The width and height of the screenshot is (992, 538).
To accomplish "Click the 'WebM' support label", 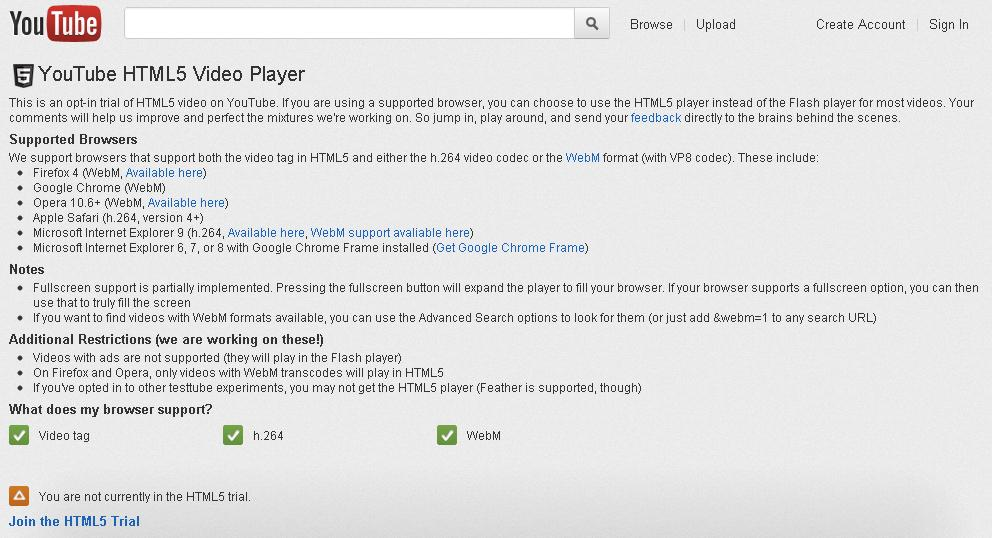I will pos(483,435).
